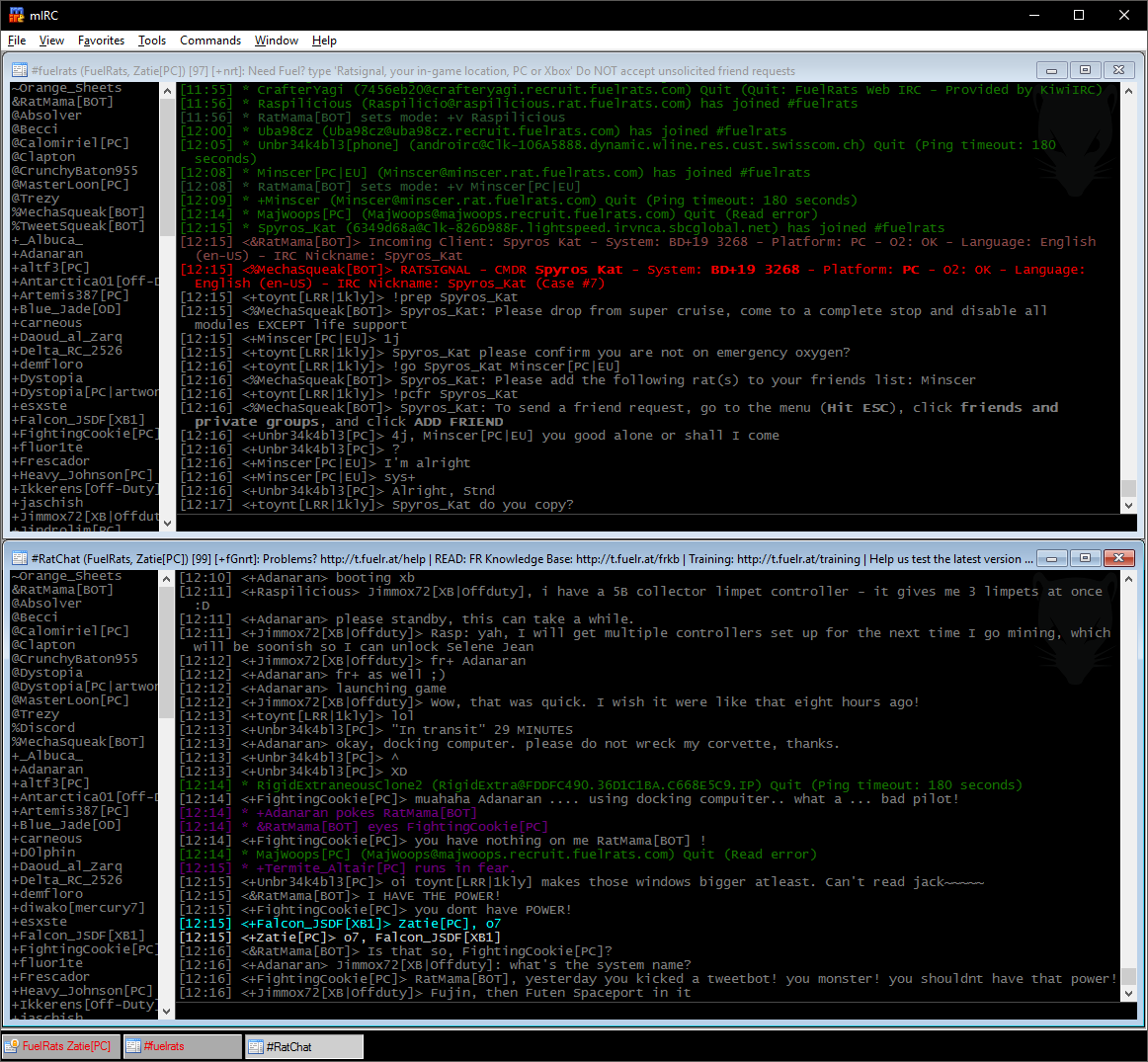This screenshot has width=1148, height=1062.
Task: Click the #fuelrats chat scrollbar thumb
Action: (1128, 488)
